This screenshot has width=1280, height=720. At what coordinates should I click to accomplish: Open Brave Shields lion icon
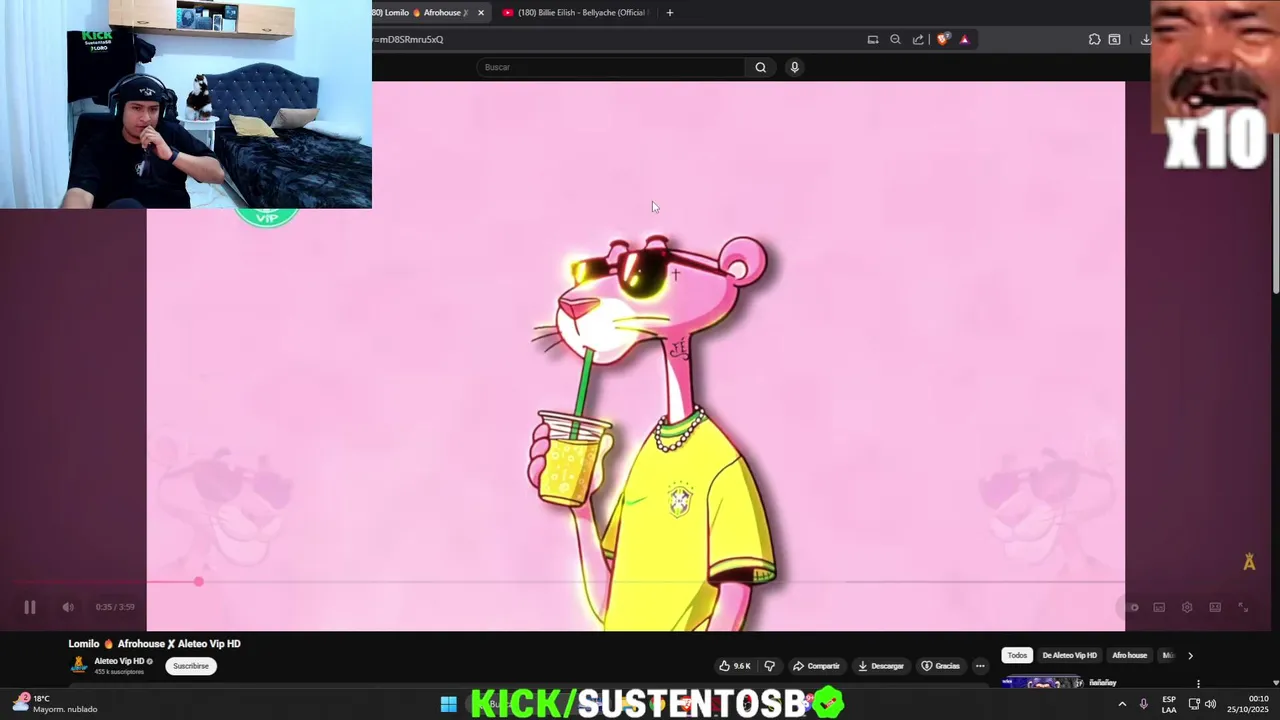(942, 39)
